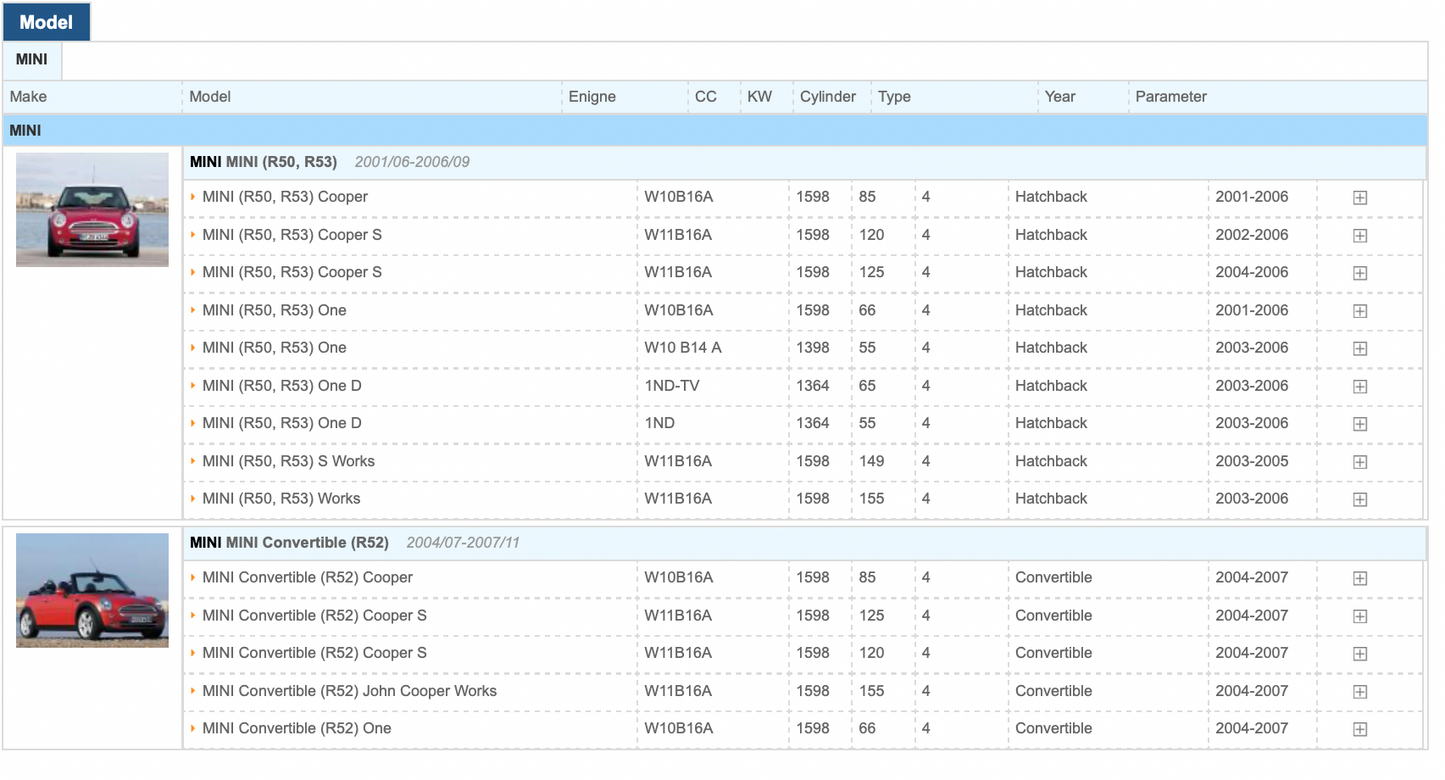Expand parameters for Convertible John Cooper Works
Viewport: 1445px width, 780px height.
pos(1360,692)
